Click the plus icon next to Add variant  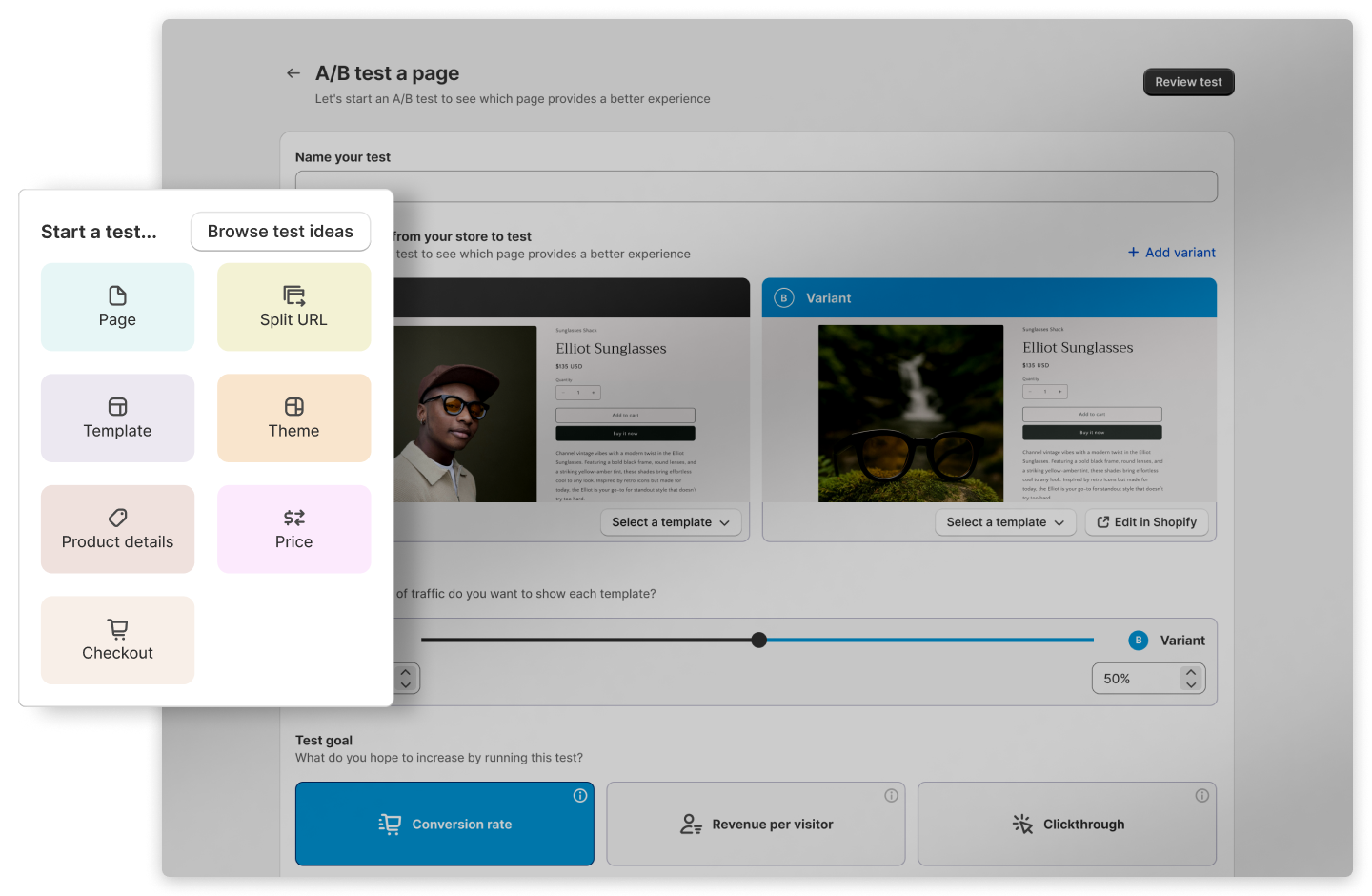[x=1133, y=252]
